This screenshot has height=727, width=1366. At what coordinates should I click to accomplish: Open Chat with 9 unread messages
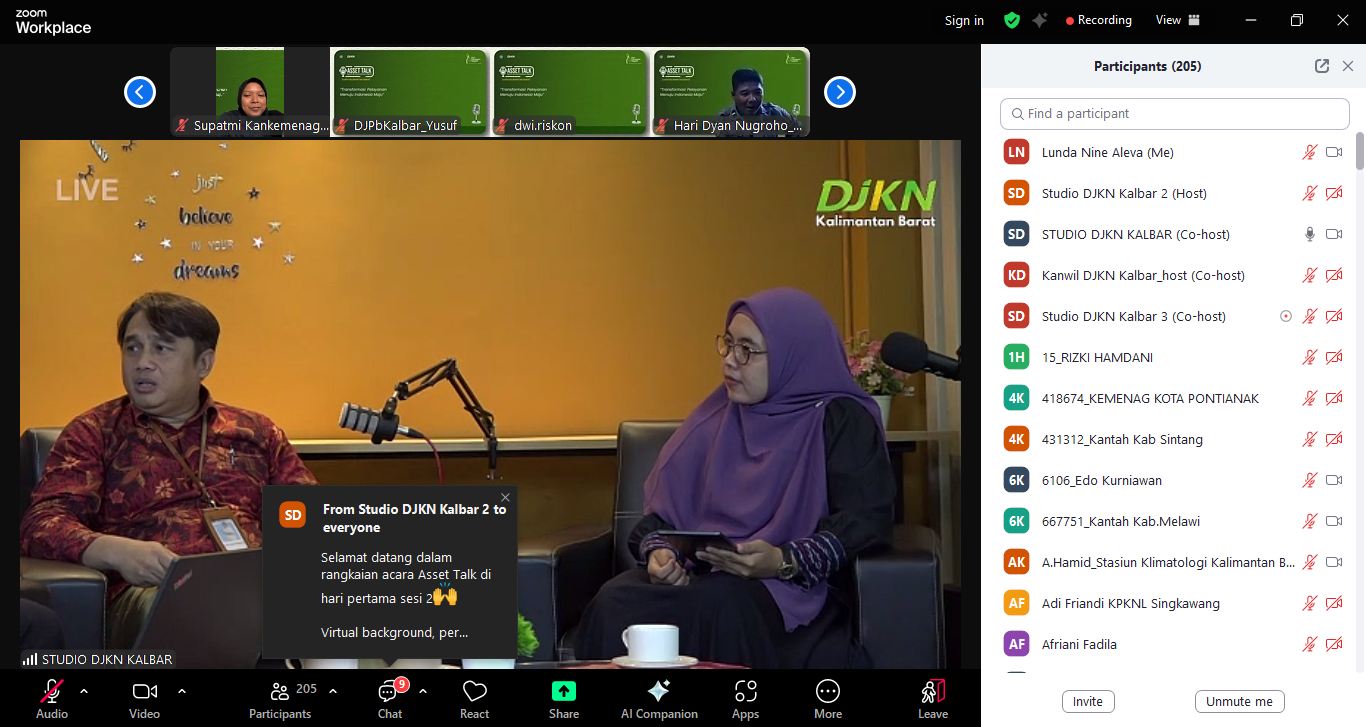click(389, 692)
